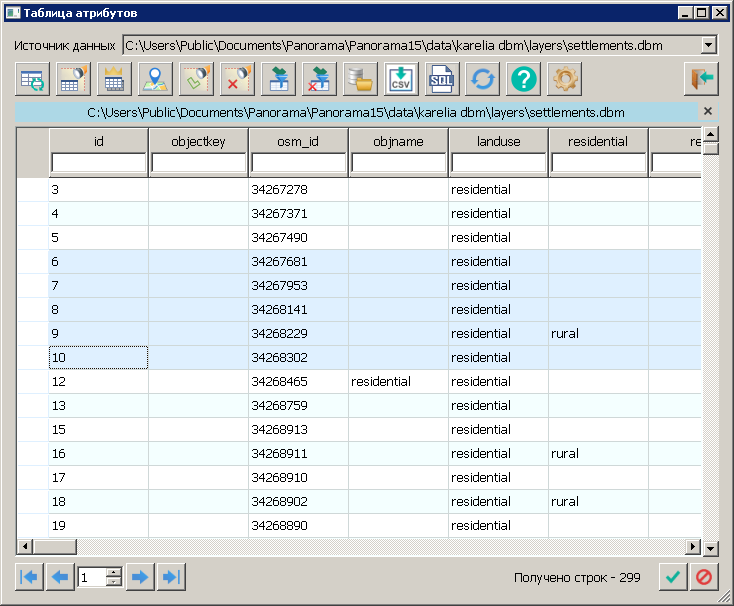Image resolution: width=734 pixels, height=606 pixels.
Task: Click the red cancel circle button
Action: 704,577
